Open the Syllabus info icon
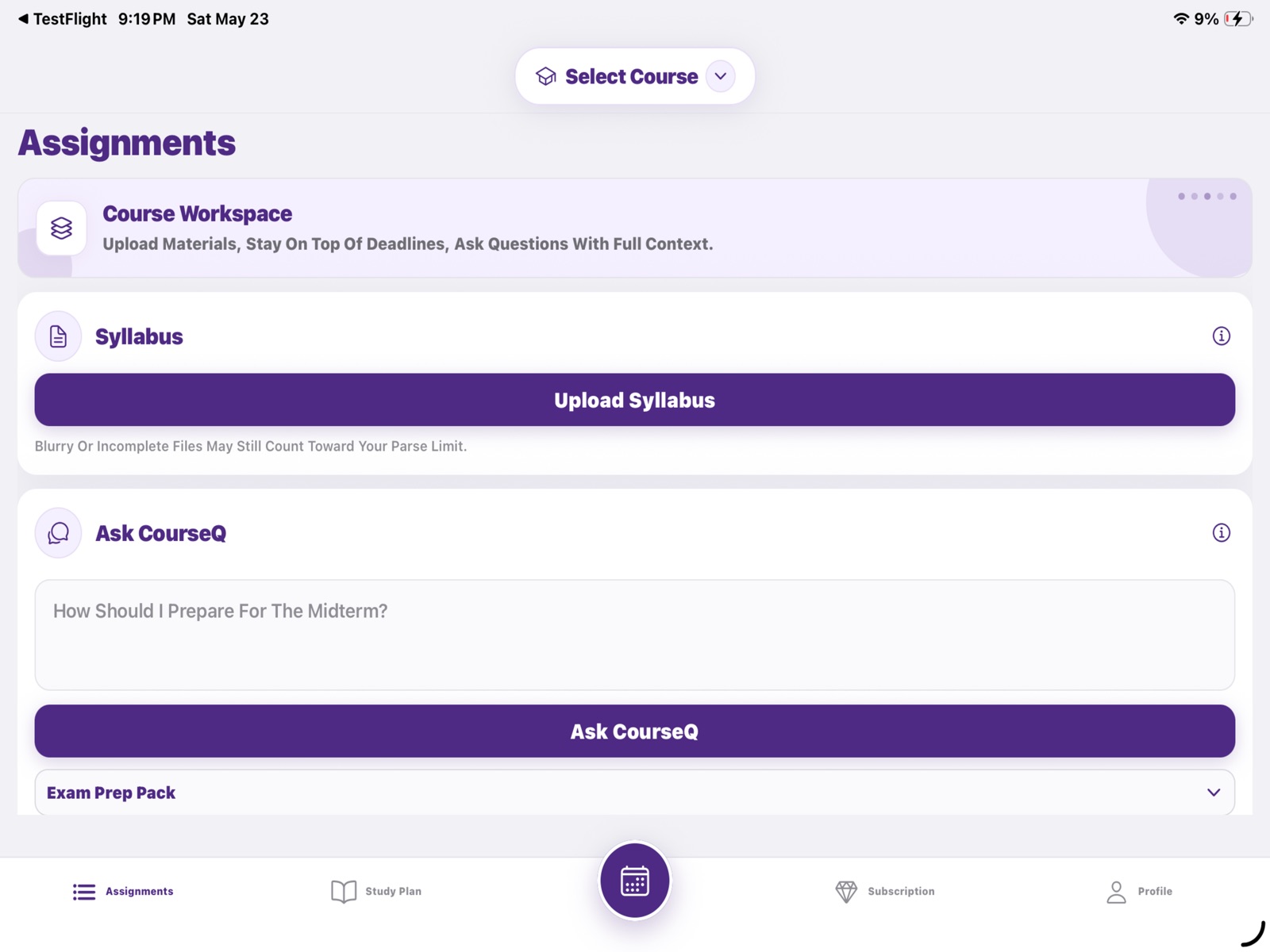Image resolution: width=1270 pixels, height=952 pixels. pyautogui.click(x=1221, y=336)
